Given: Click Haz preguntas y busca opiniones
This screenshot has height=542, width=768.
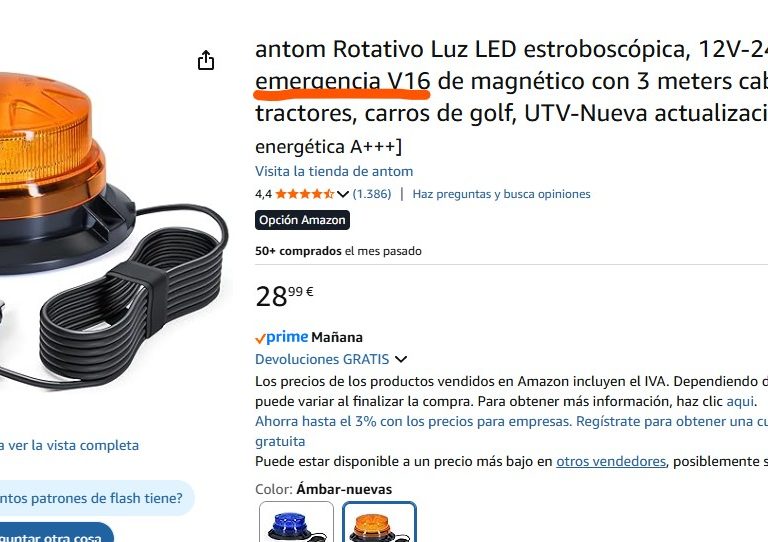Looking at the screenshot, I should point(501,194).
